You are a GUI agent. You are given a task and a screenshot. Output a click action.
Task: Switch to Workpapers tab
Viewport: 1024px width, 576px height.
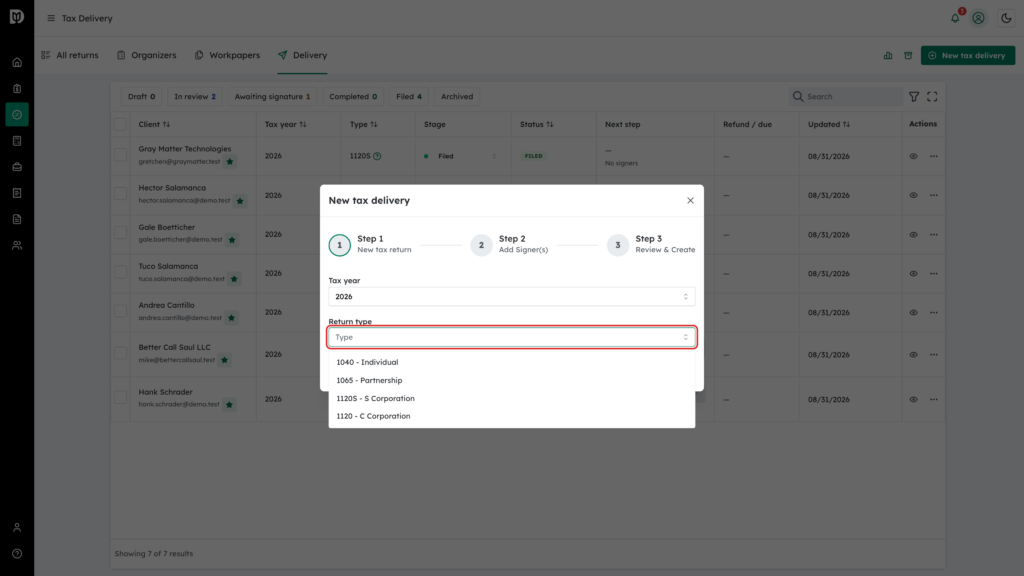click(227, 56)
